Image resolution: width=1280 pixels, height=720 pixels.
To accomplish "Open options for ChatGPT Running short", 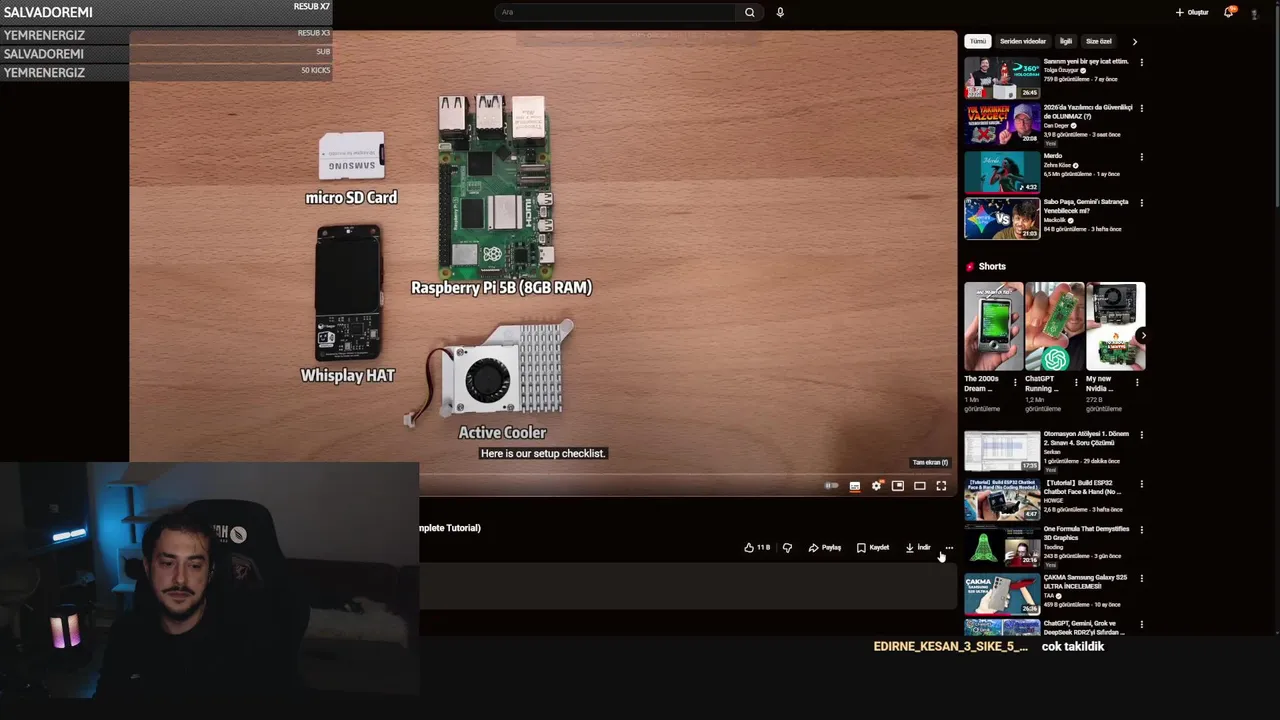I will [1076, 382].
